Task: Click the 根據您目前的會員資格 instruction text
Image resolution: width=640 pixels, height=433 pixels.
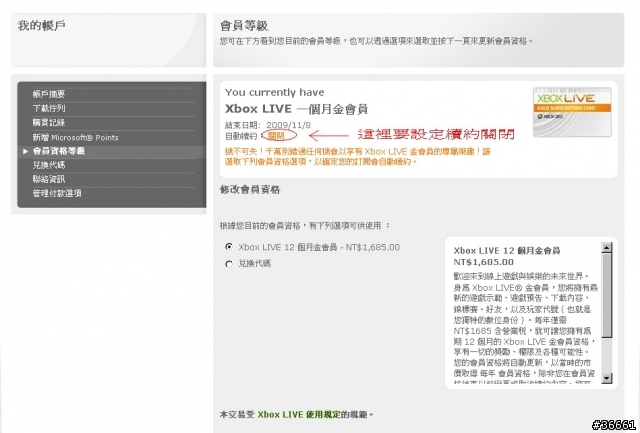Action: (304, 226)
